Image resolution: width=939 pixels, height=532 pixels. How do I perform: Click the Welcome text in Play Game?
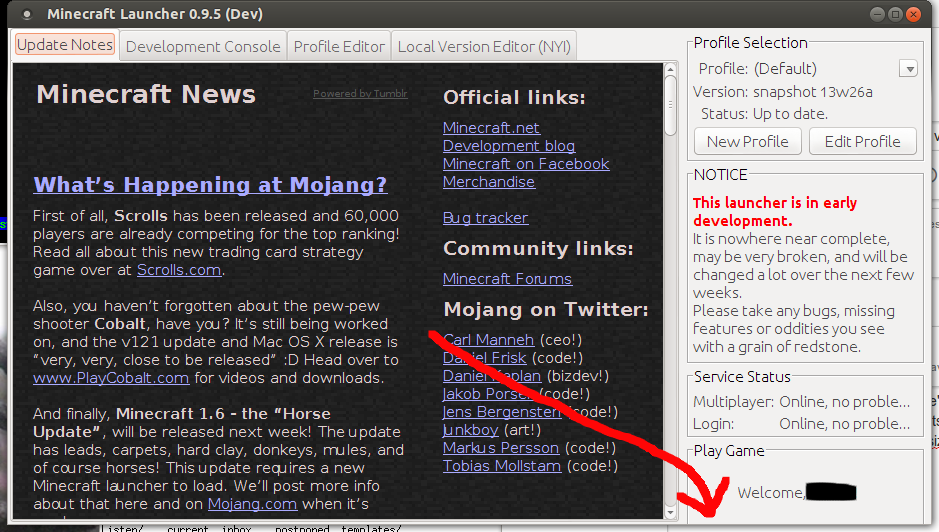(771, 492)
